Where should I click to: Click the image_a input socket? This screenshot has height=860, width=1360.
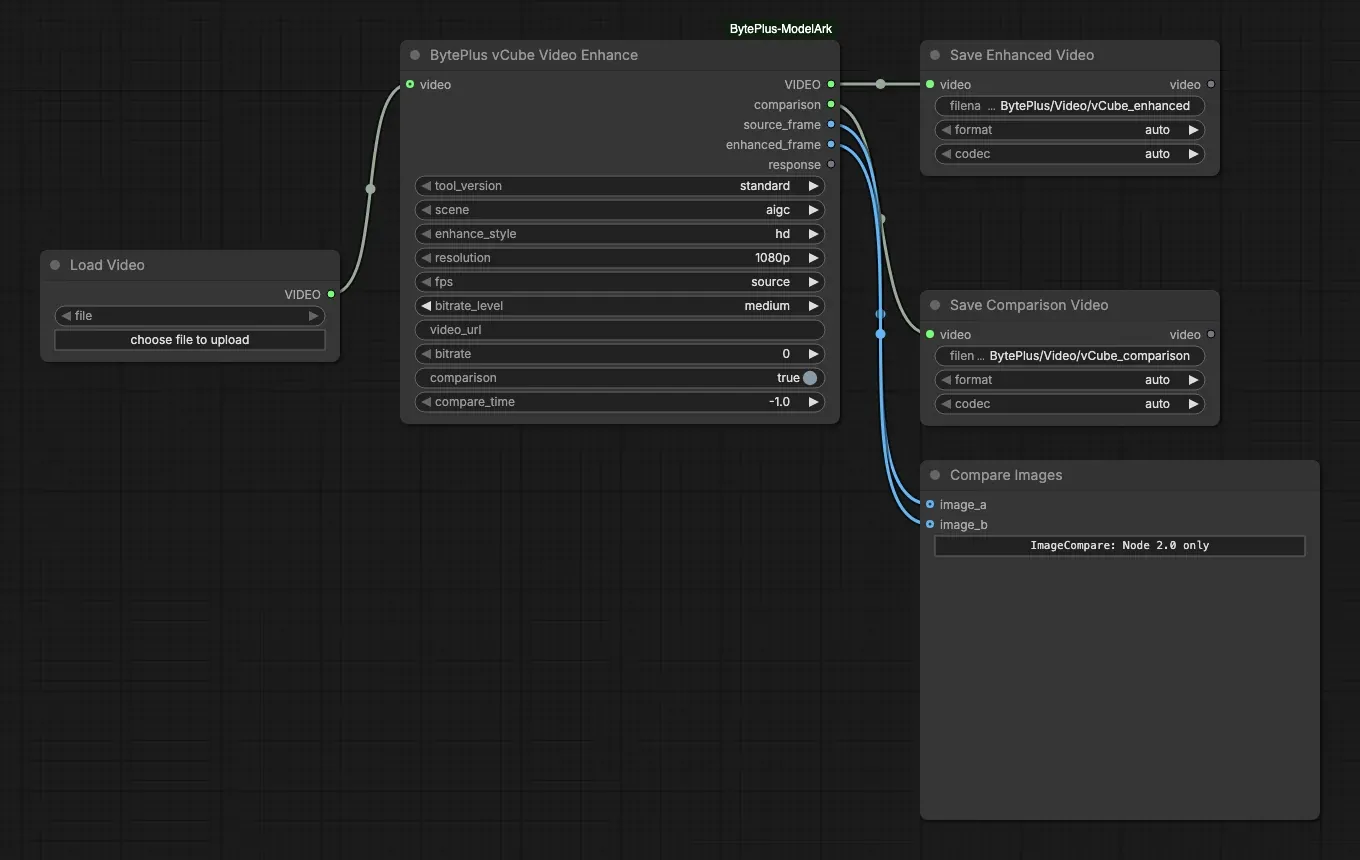pos(930,504)
